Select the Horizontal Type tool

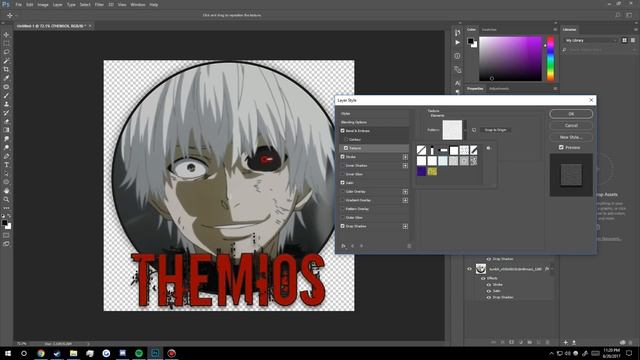coord(6,165)
